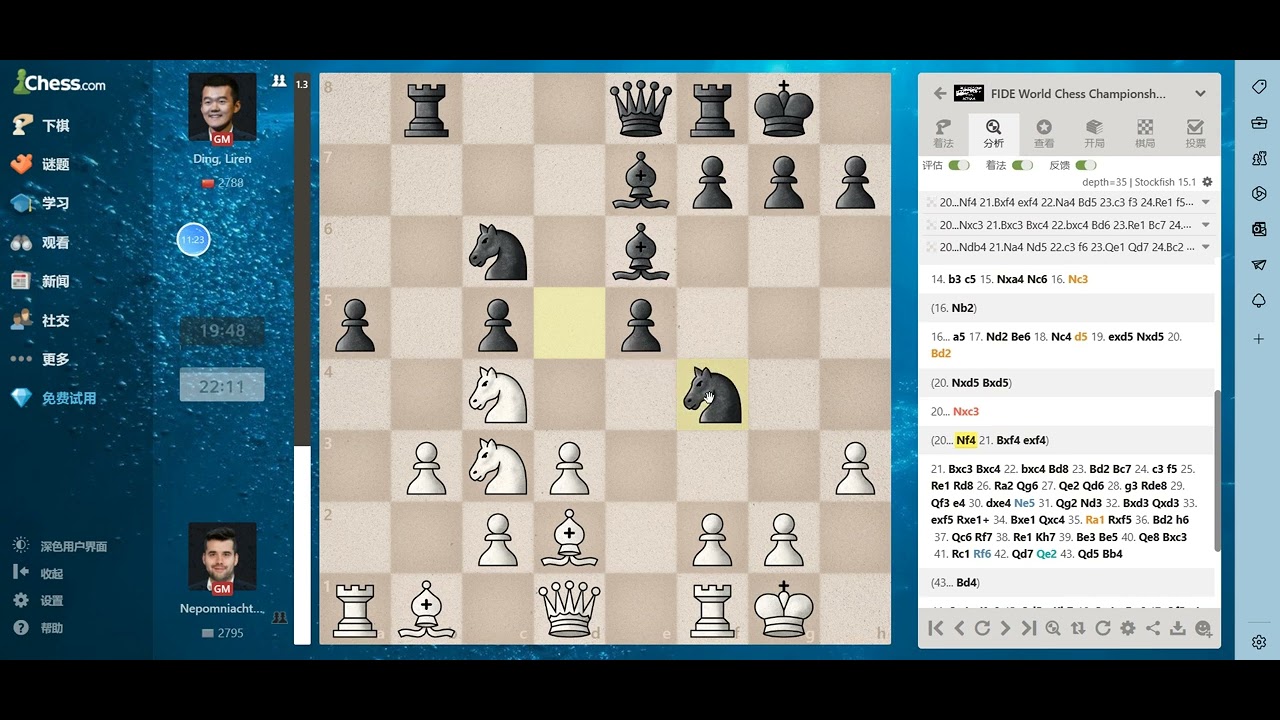
Task: Select move Bd2 in the main line
Action: click(941, 353)
